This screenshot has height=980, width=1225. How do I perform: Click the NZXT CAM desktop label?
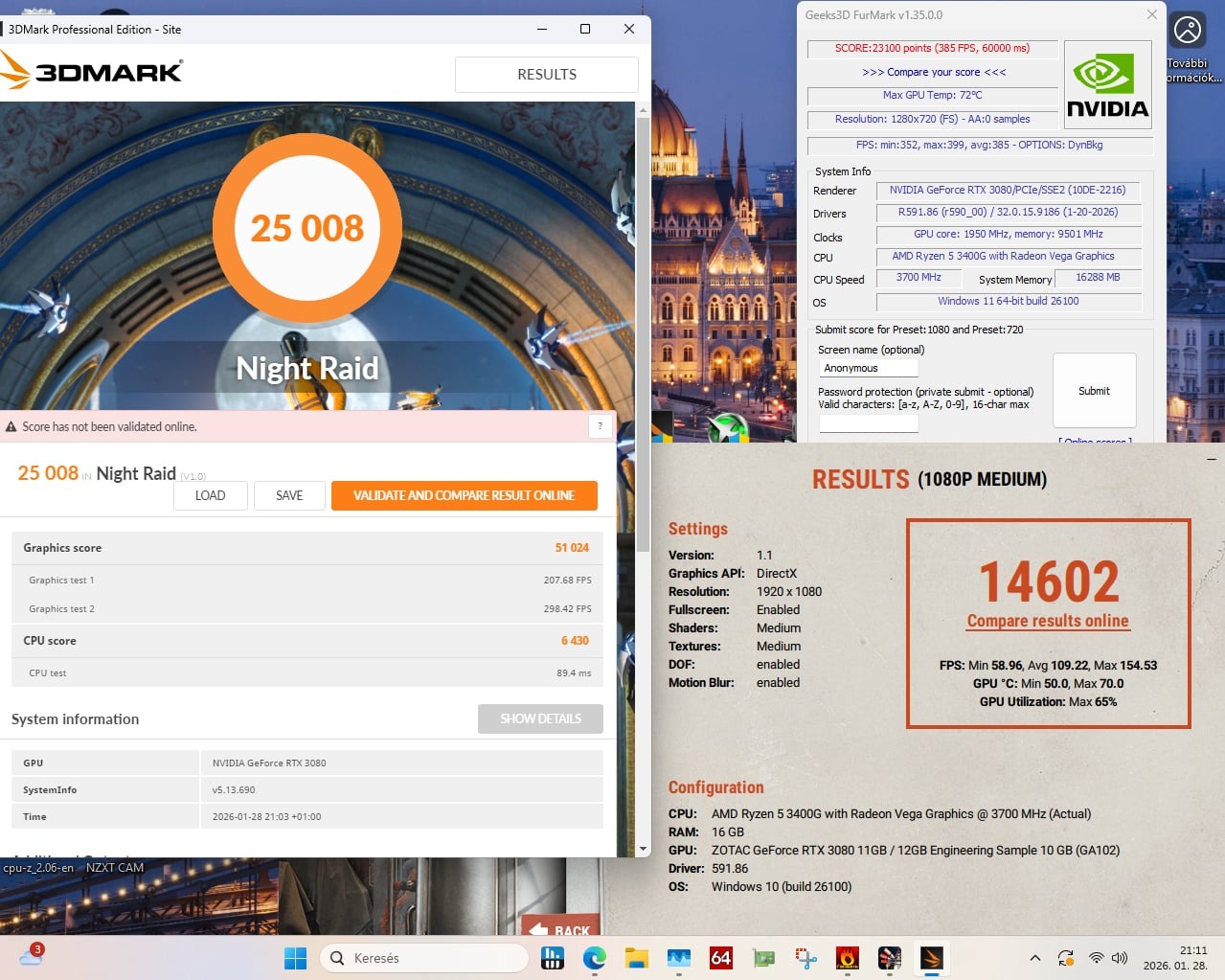click(x=115, y=868)
